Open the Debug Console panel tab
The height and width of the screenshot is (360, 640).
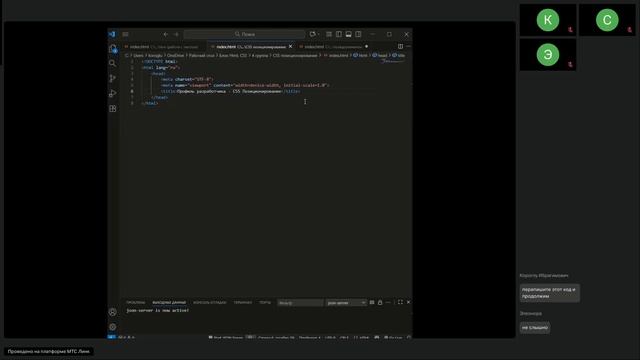point(209,302)
